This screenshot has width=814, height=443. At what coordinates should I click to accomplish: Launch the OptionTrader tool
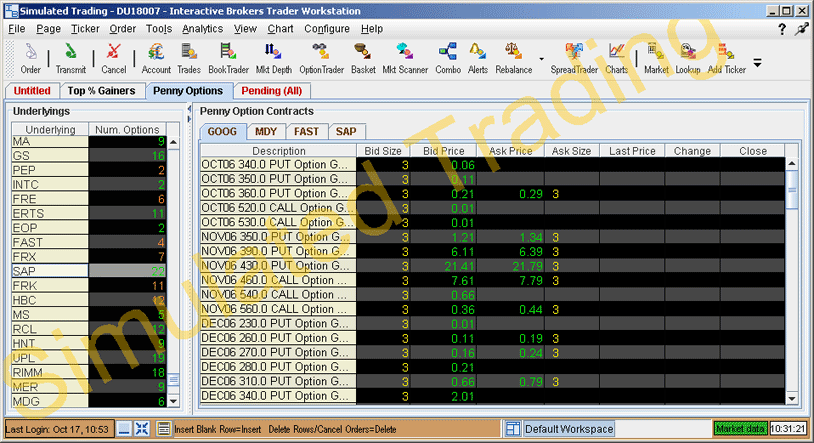(321, 58)
